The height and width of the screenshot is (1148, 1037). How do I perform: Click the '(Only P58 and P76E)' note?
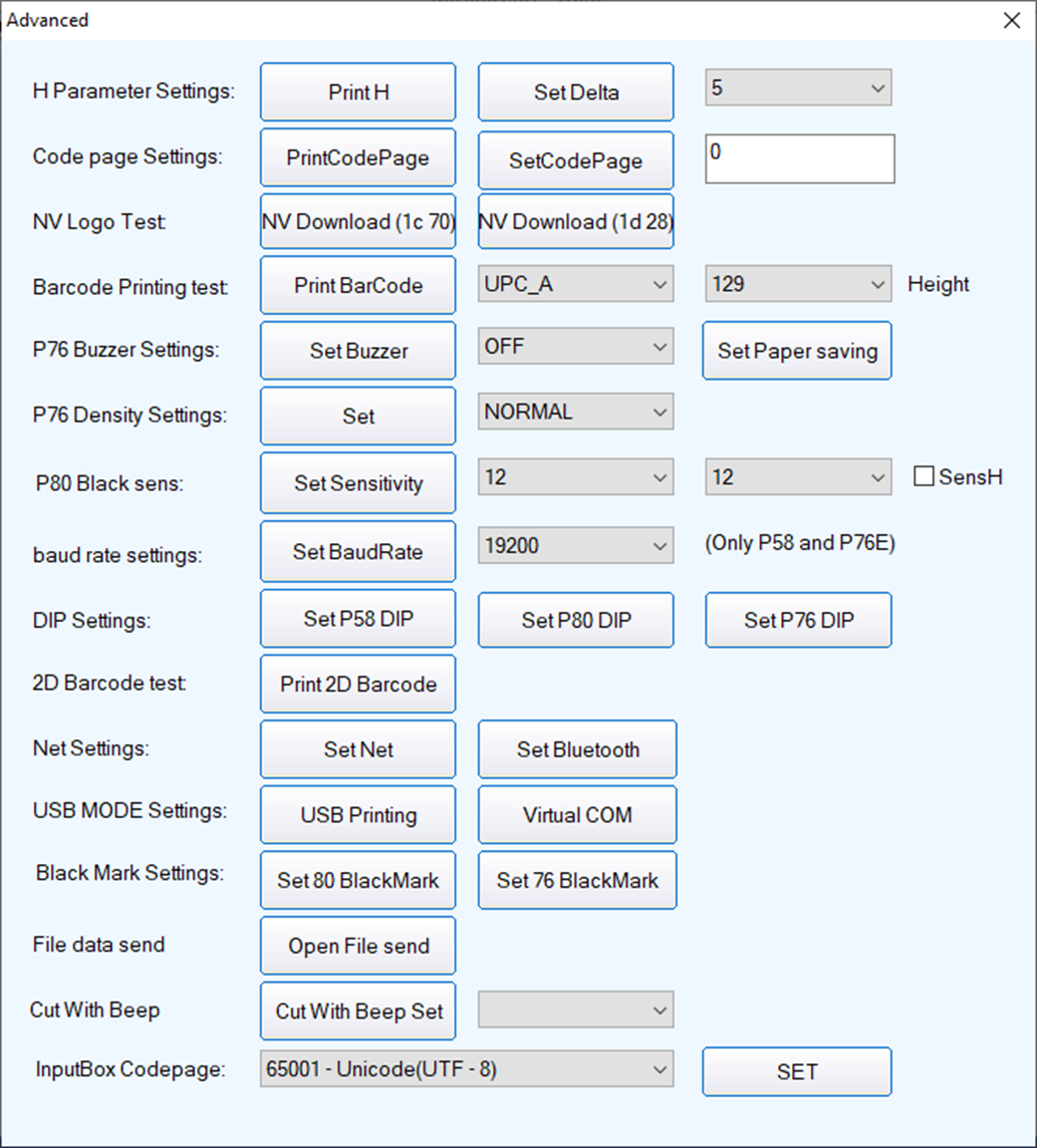[x=800, y=542]
